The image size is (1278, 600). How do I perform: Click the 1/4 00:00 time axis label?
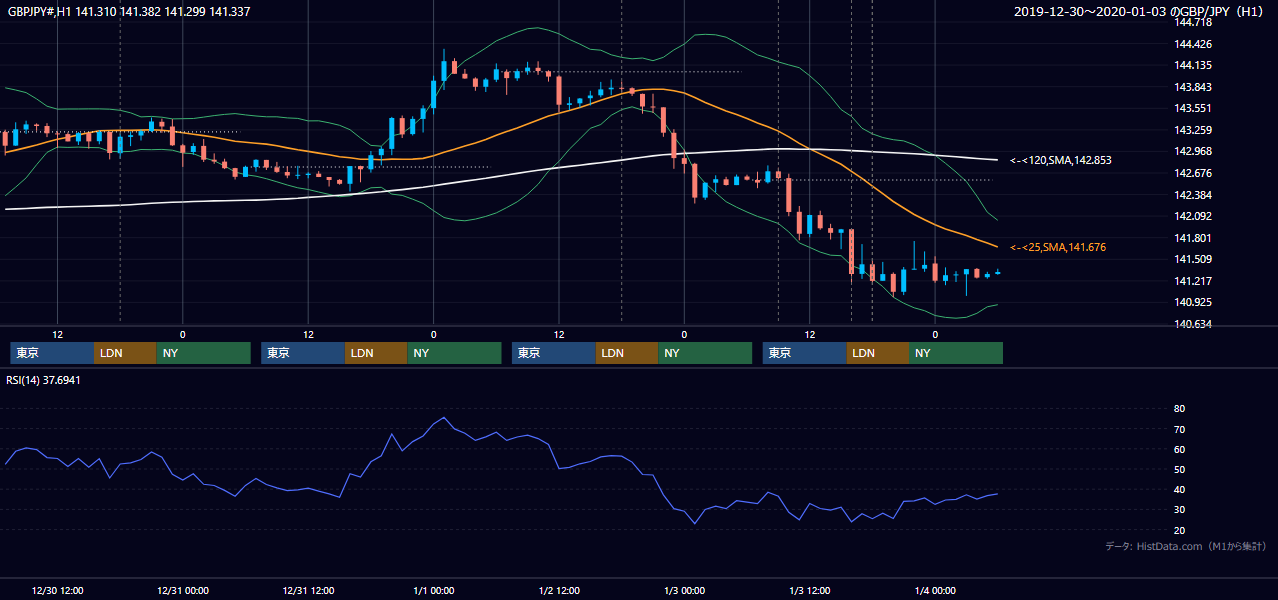(x=935, y=590)
